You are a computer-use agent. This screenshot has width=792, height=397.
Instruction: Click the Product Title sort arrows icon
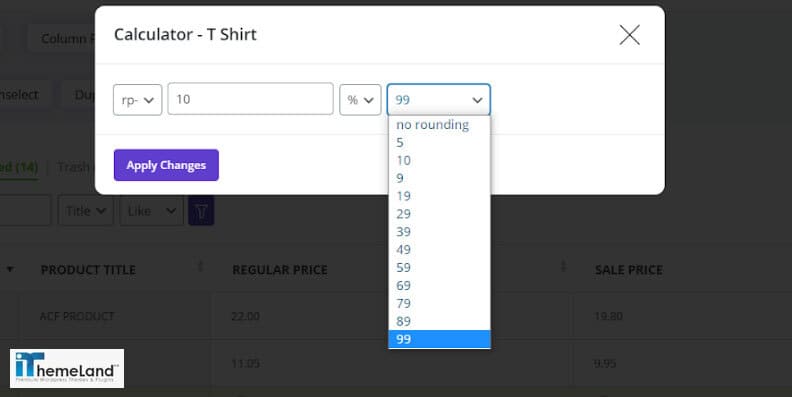coord(200,266)
